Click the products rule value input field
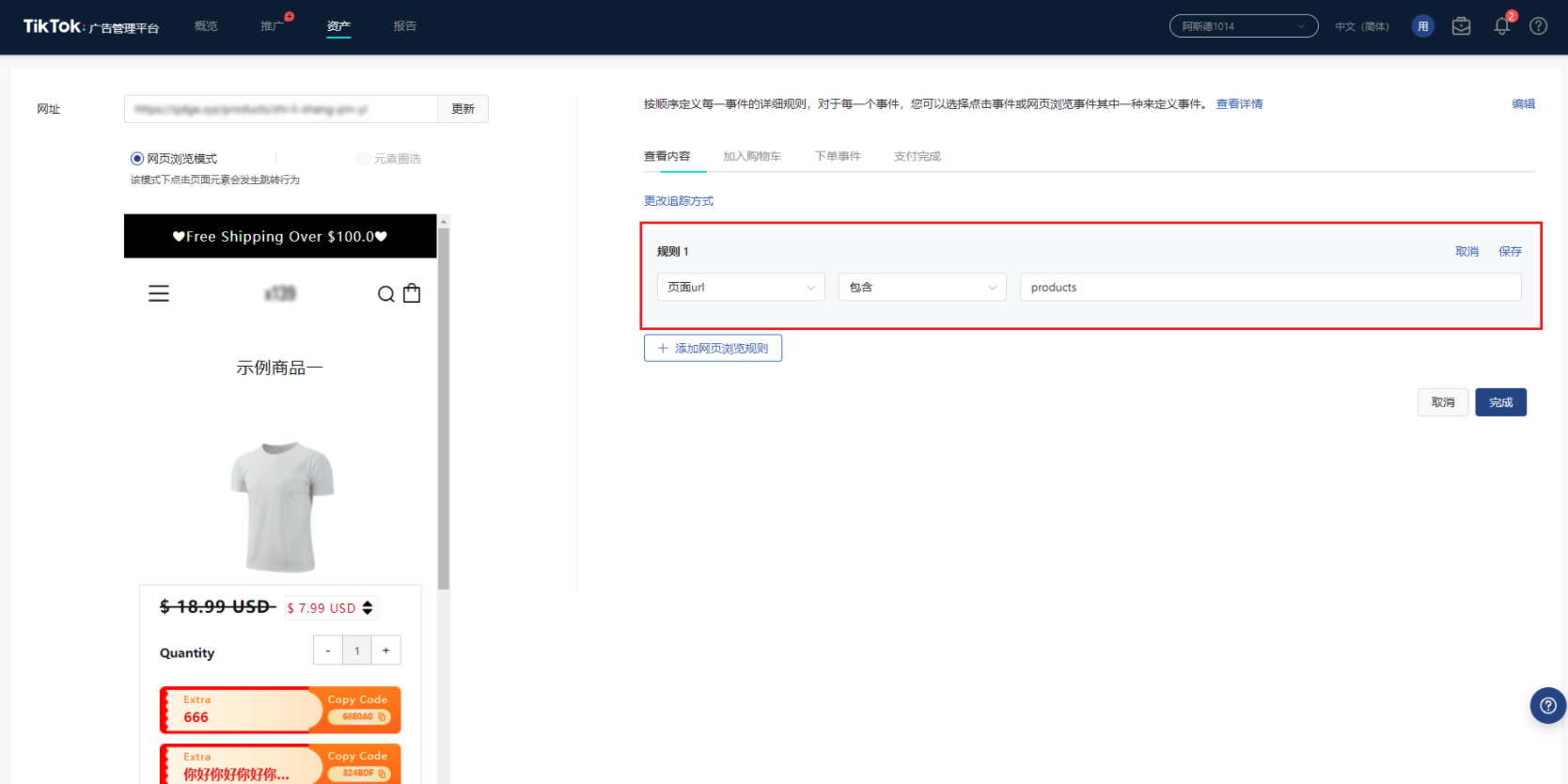The image size is (1568, 784). [x=1269, y=288]
